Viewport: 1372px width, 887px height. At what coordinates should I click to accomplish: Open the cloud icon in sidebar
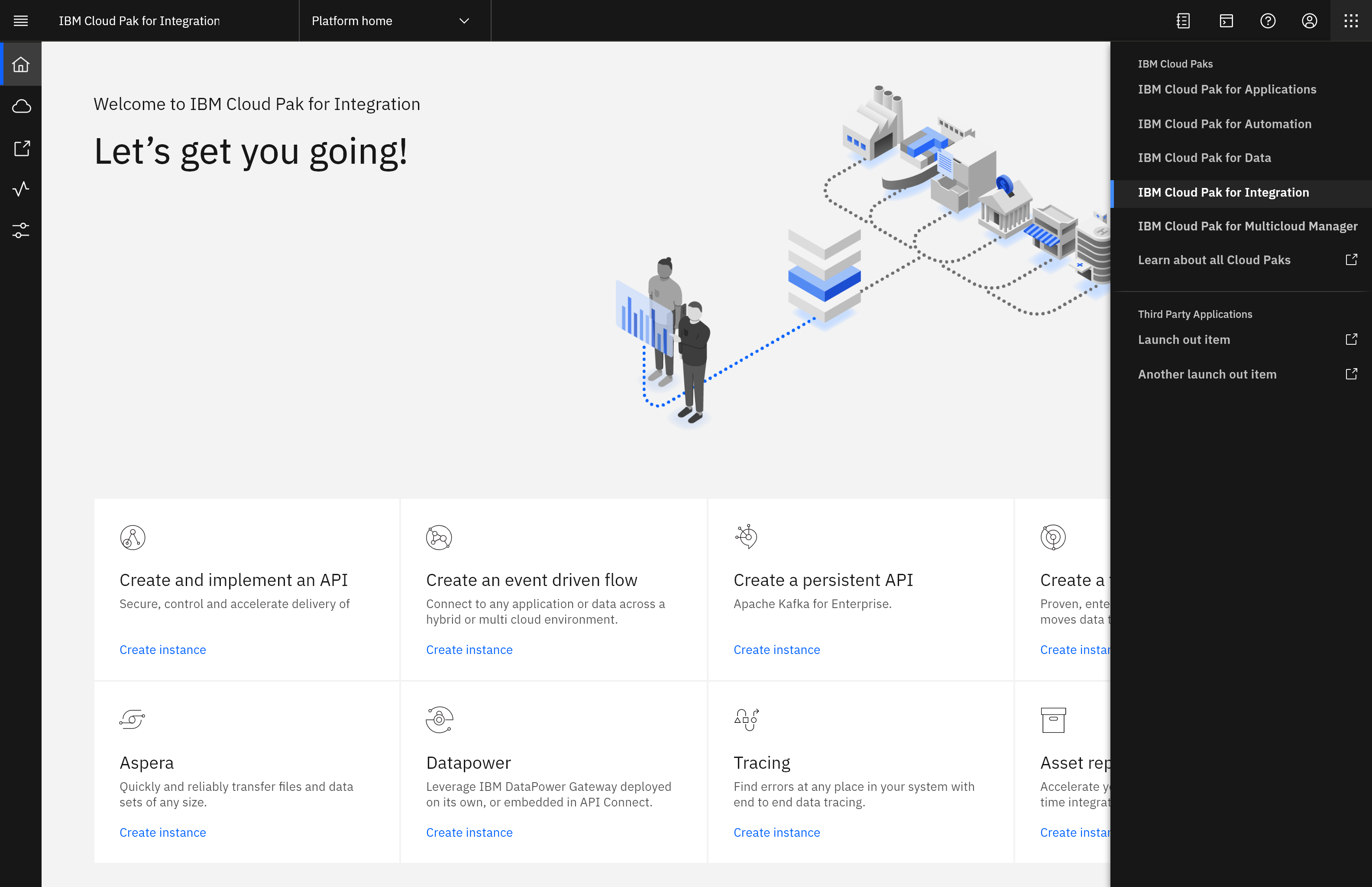pyautogui.click(x=21, y=106)
